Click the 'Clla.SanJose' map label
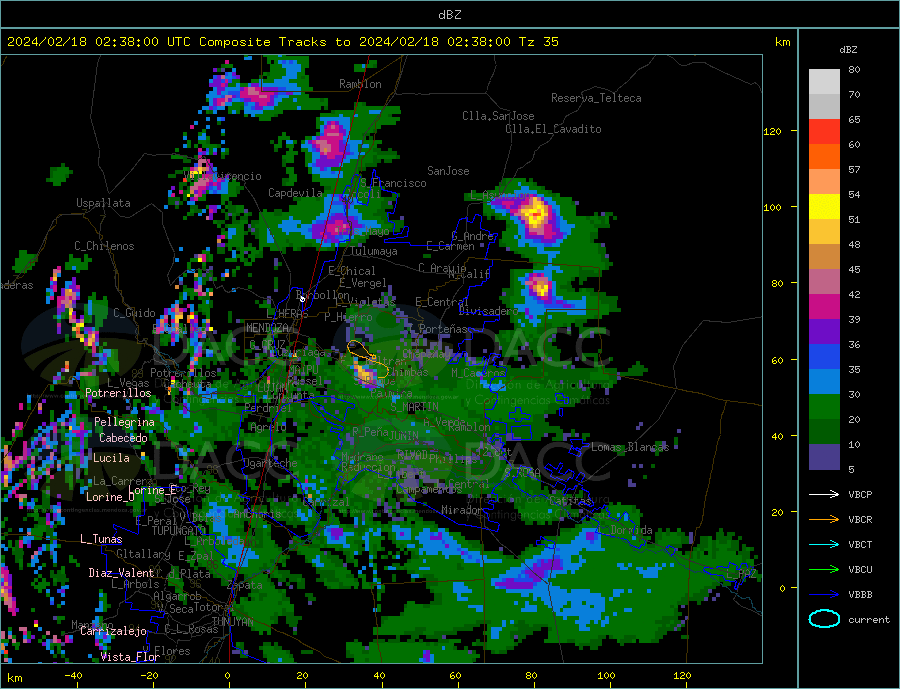 pyautogui.click(x=498, y=116)
